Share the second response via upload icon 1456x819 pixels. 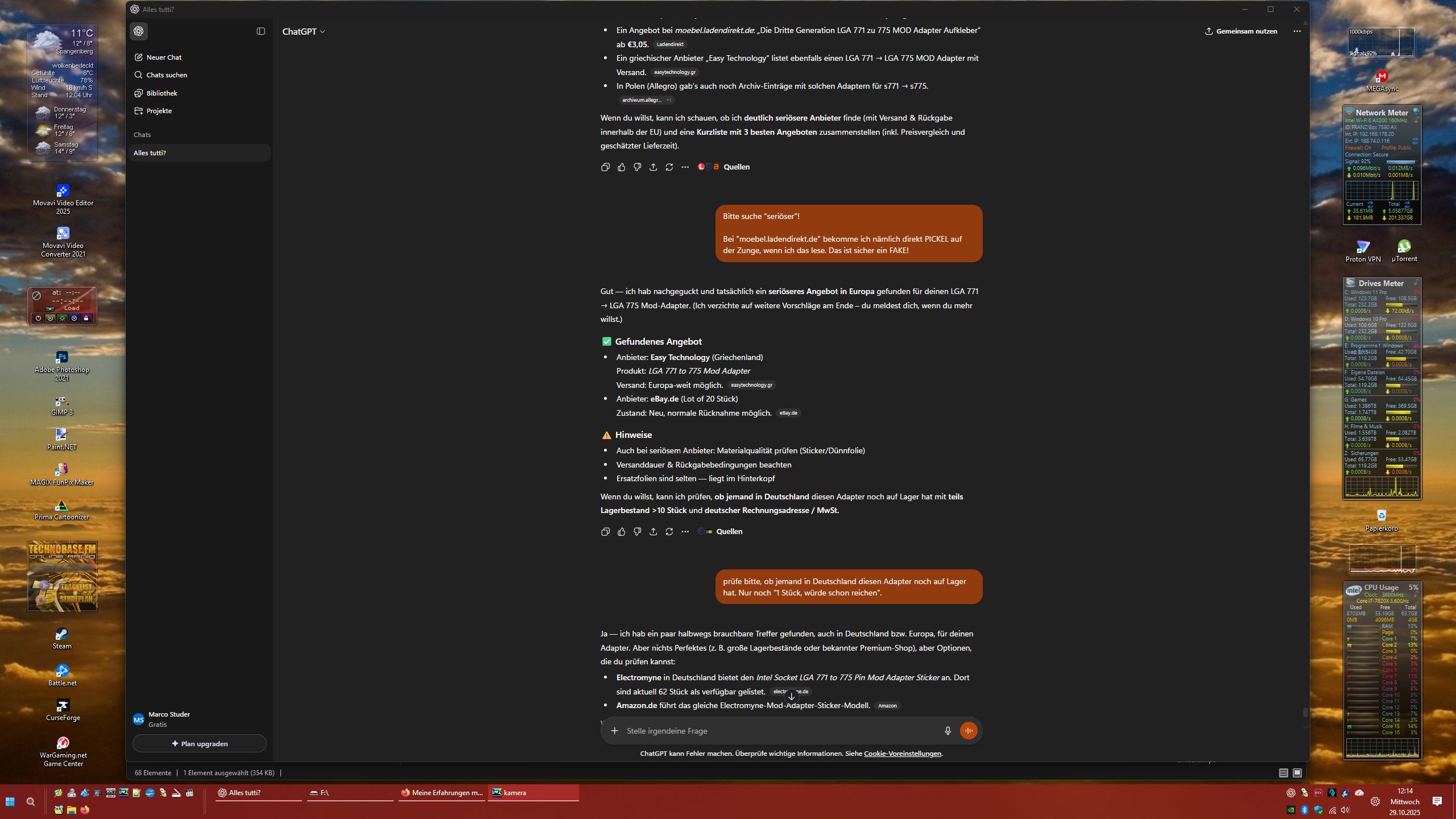(x=653, y=531)
